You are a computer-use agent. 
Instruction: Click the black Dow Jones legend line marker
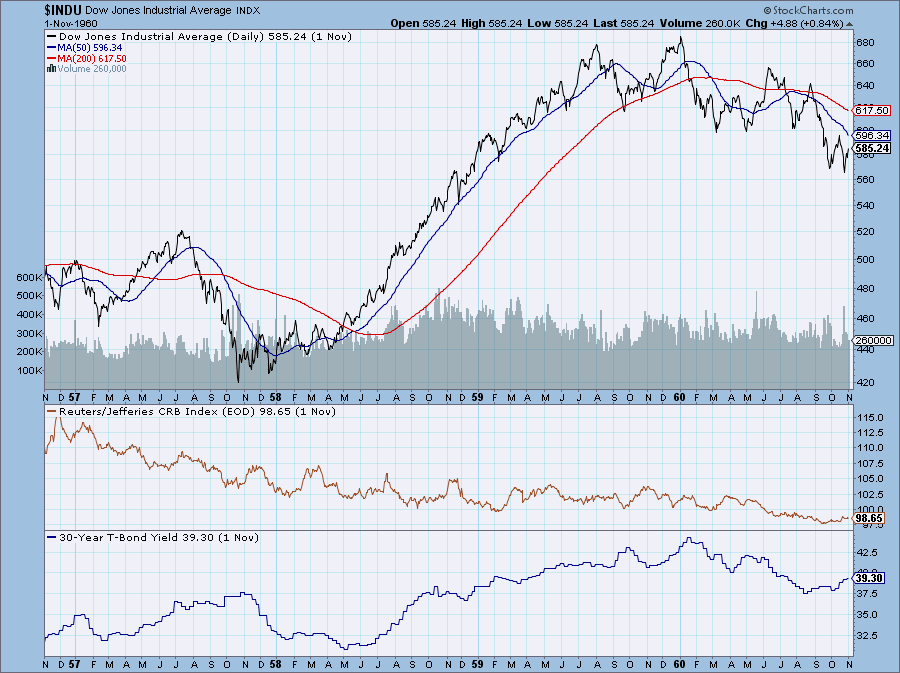tap(53, 36)
